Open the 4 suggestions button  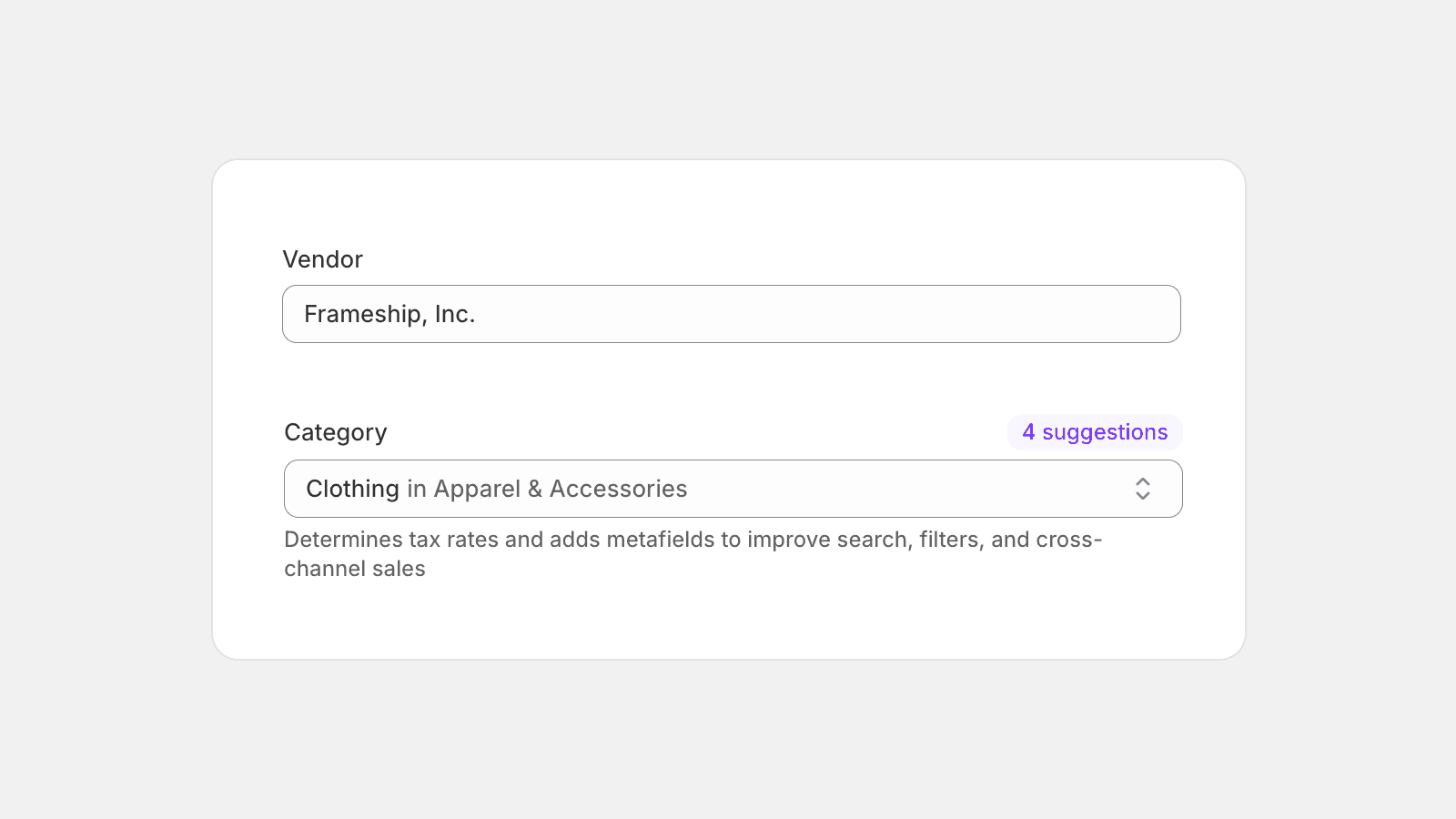(1095, 432)
